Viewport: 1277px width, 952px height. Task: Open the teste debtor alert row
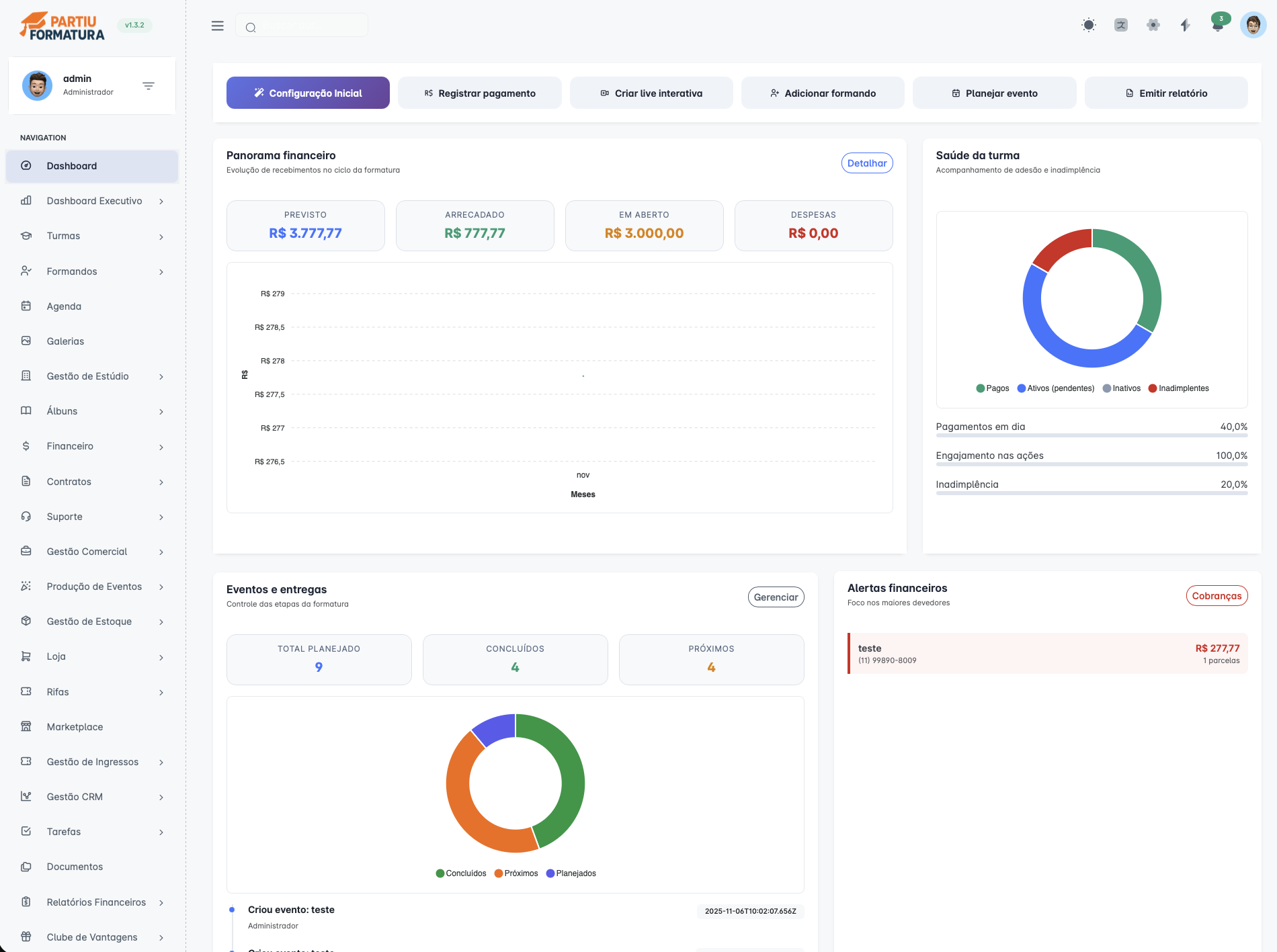point(1047,654)
